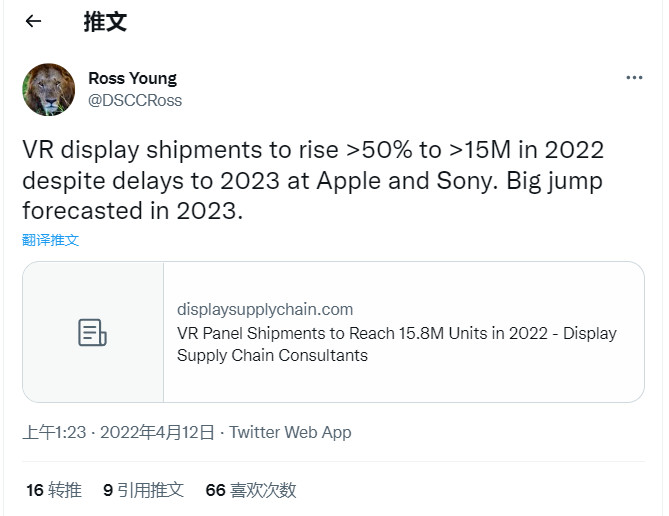This screenshot has height=516, width=669.
Task: Click the 2022年4月12日 date
Action: coord(158,433)
